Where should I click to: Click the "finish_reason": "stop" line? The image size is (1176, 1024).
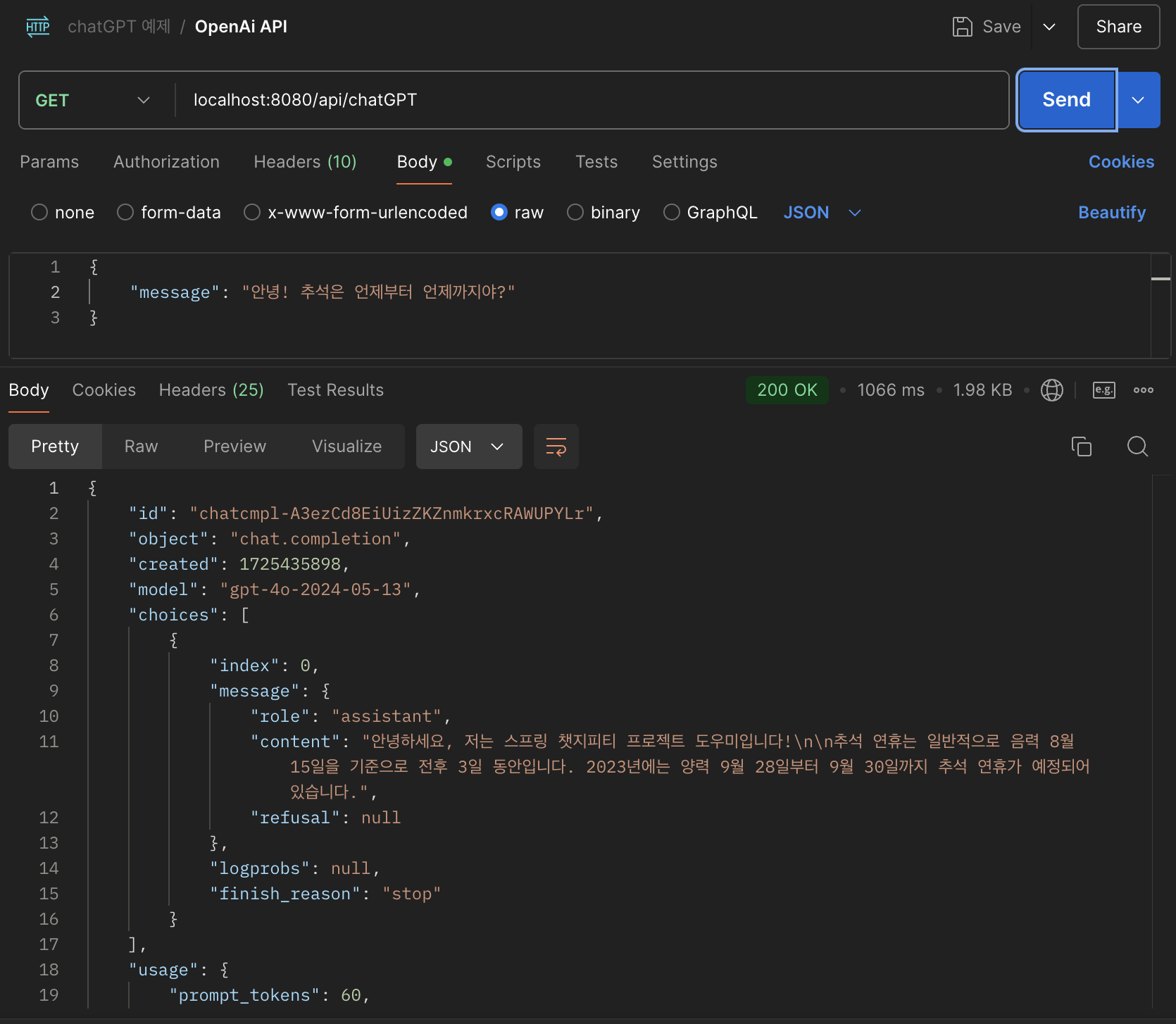325,894
